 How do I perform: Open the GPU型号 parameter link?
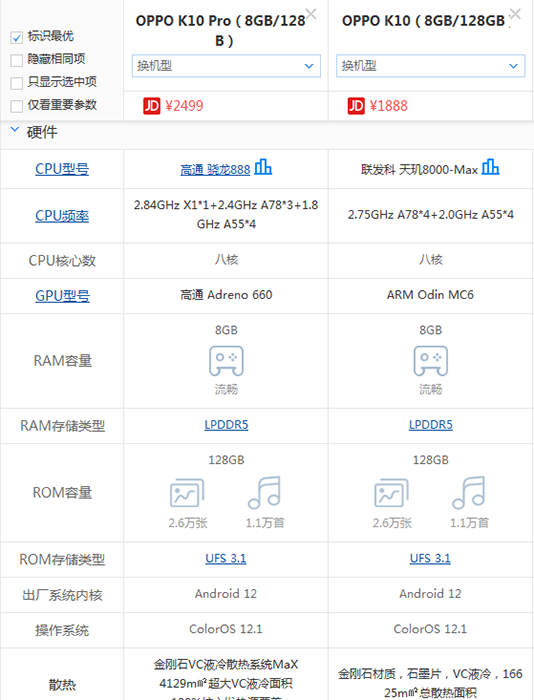click(63, 296)
